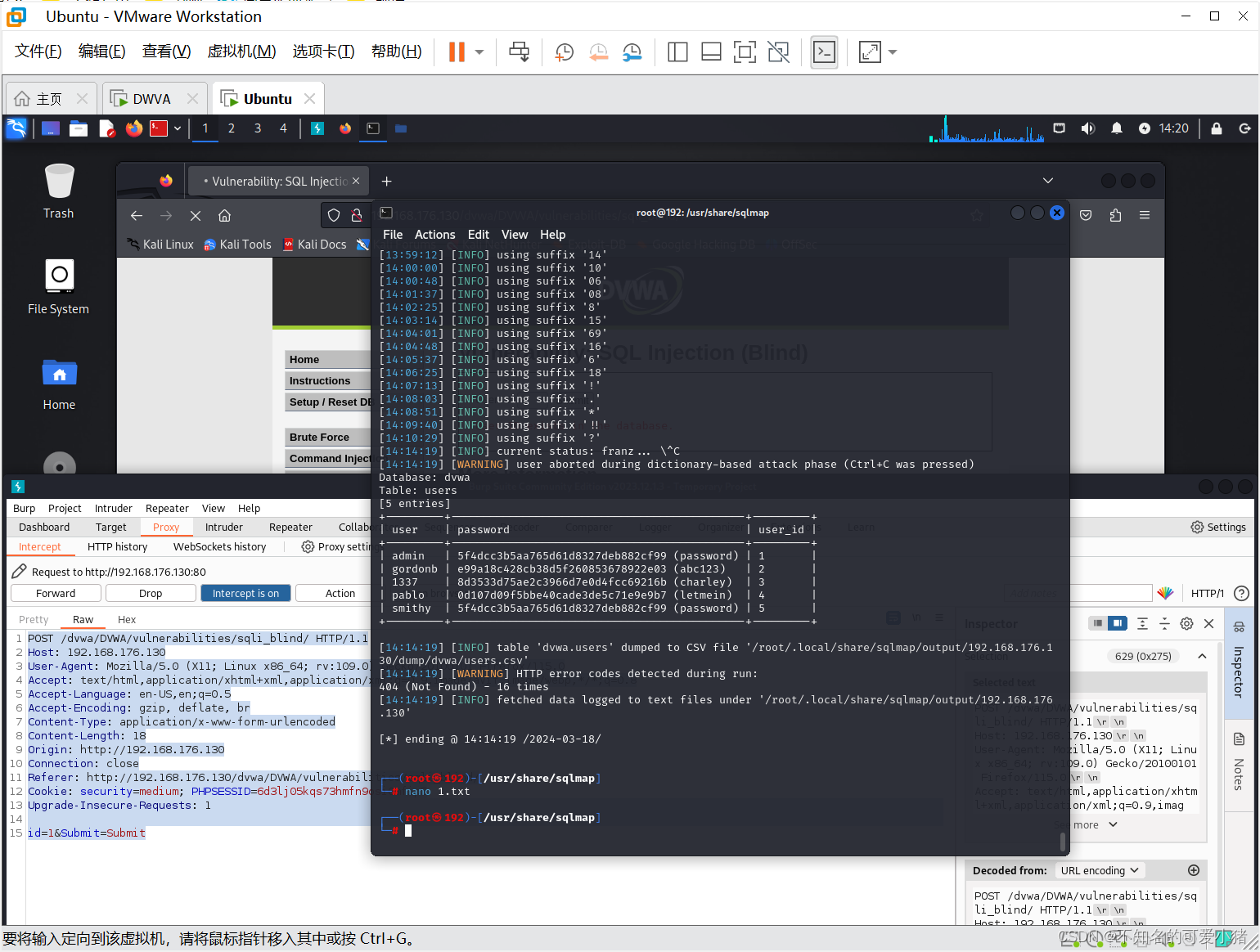
Task: Click the Firefox home button
Action: coord(224,216)
